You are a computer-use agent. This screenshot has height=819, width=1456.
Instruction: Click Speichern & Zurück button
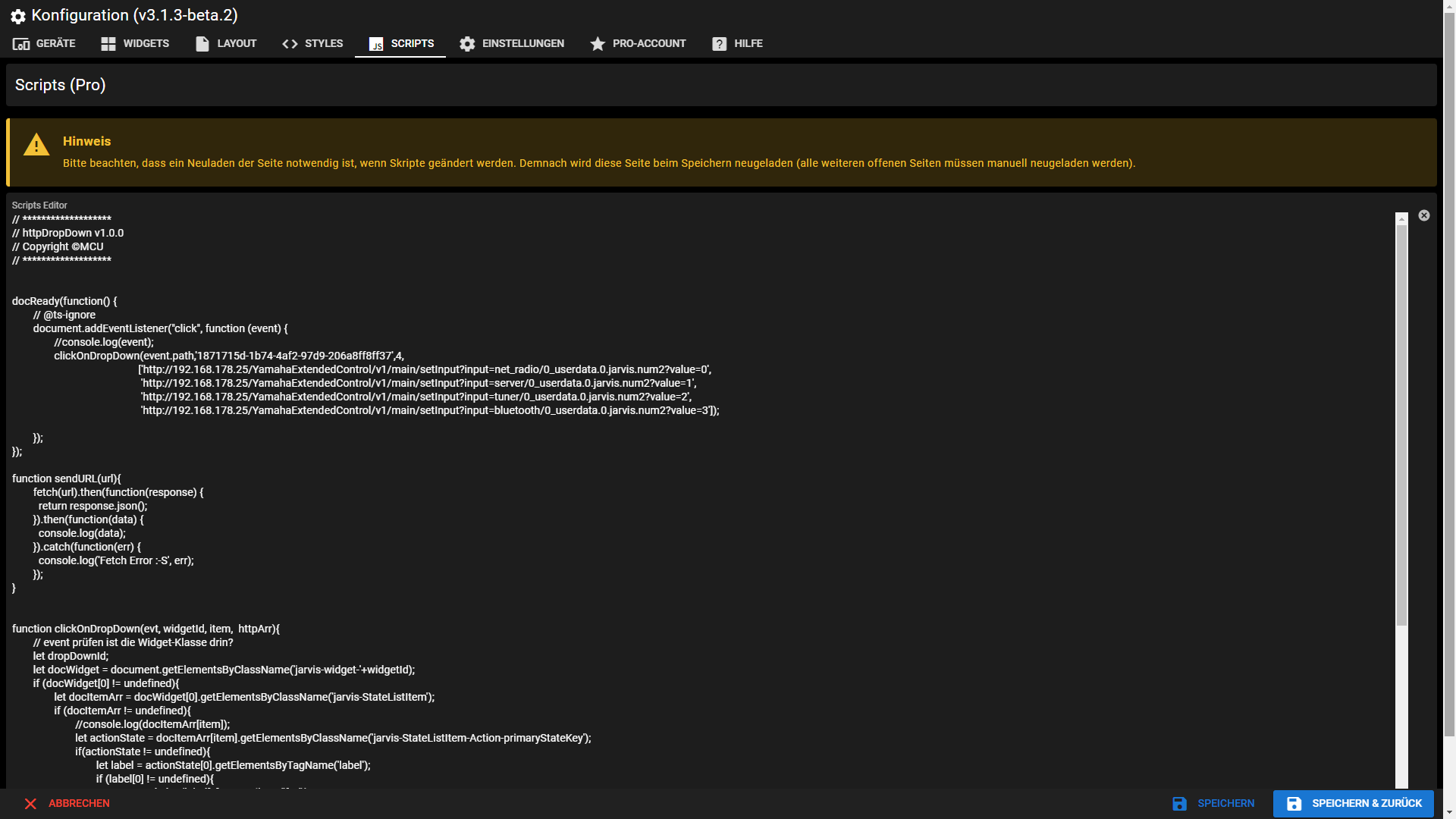(x=1354, y=803)
